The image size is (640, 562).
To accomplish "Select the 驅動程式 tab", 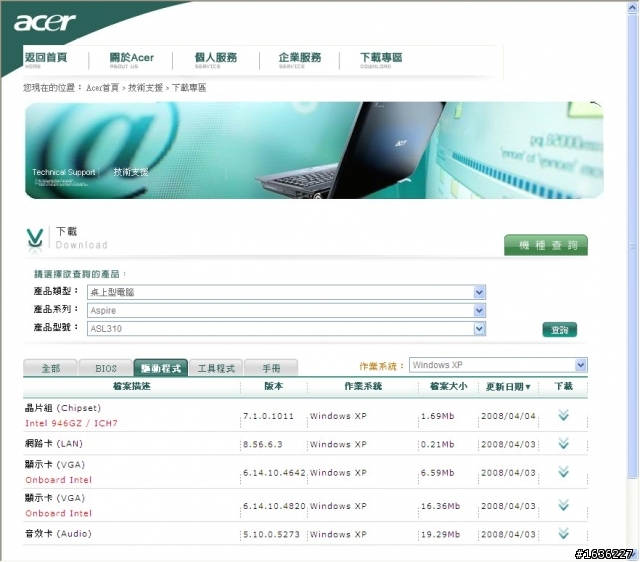I will tap(161, 368).
